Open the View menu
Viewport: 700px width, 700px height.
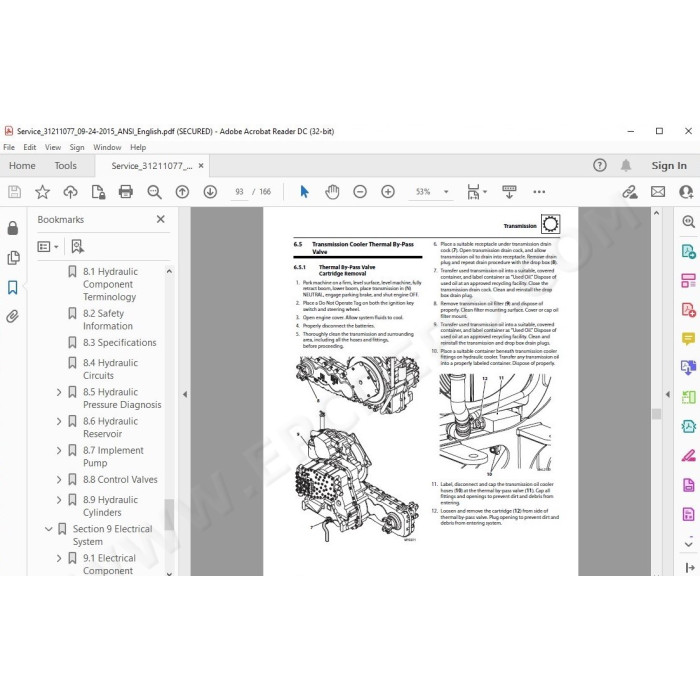pos(53,147)
